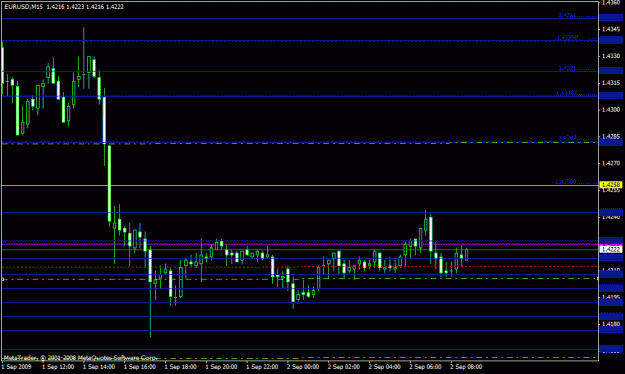625x374 pixels.
Task: Click the 1 Sep 22:00 time label
Action: pos(262,366)
